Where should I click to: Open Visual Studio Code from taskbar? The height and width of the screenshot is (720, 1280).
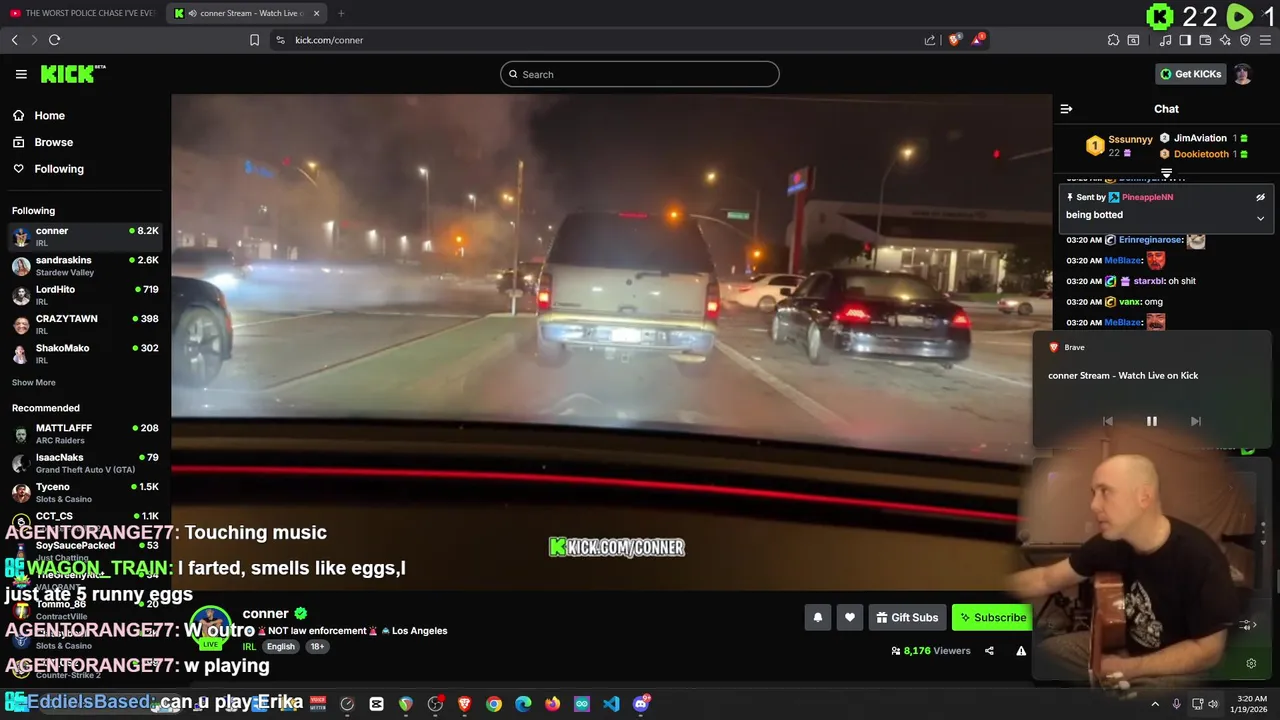coord(611,704)
